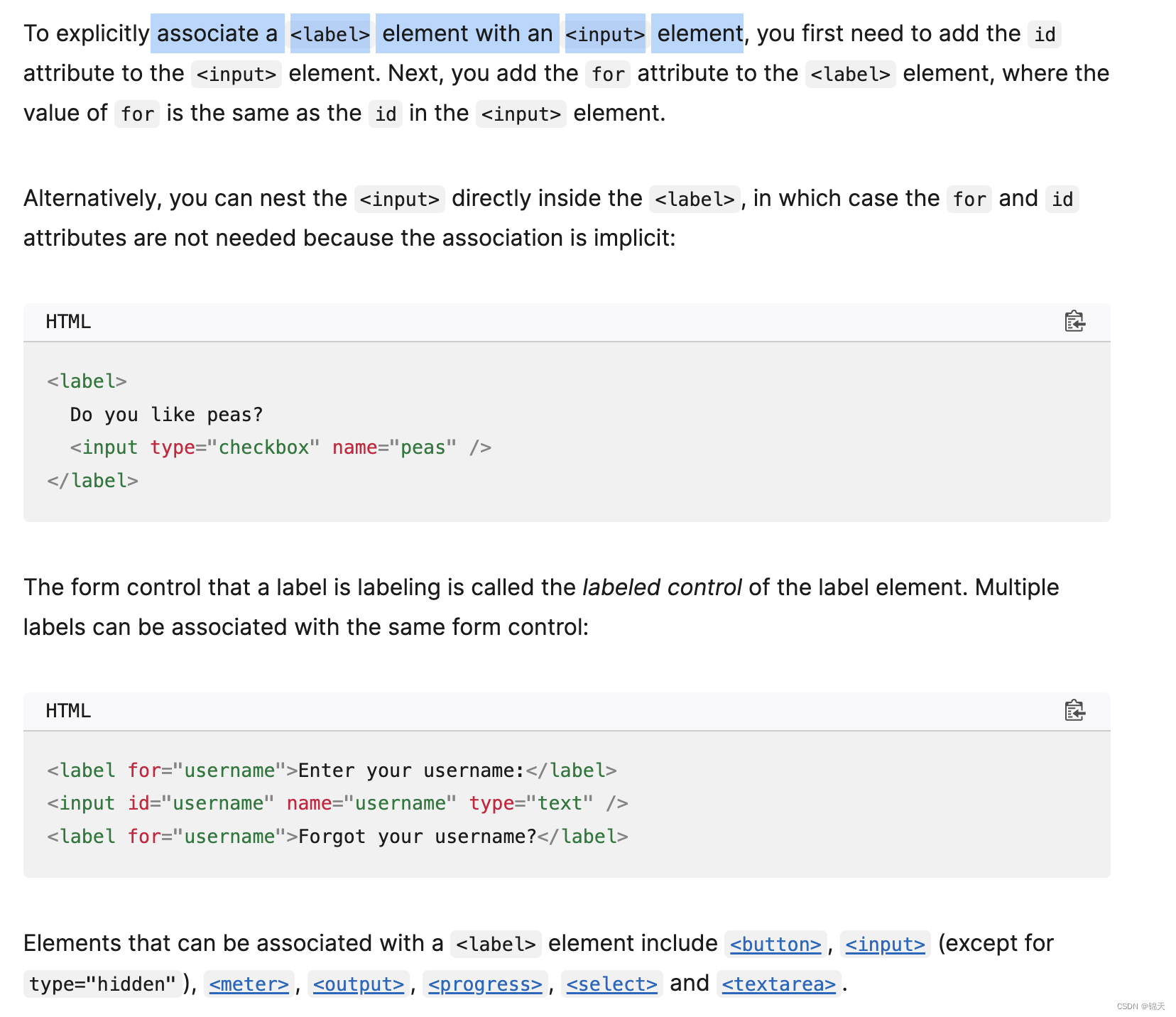Viewport: 1176px width, 1017px height.
Task: Open the <input> element link
Action: click(x=885, y=944)
